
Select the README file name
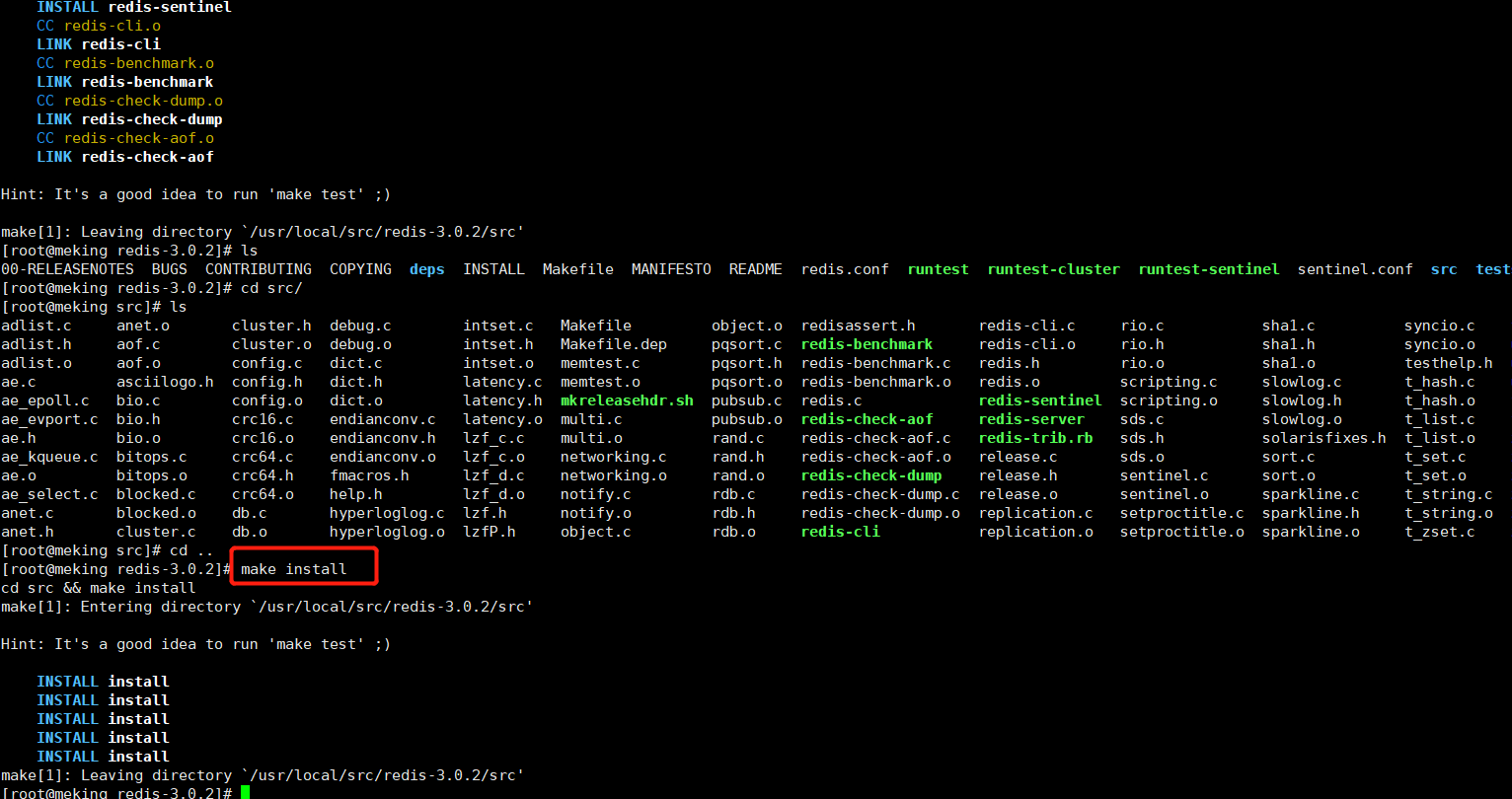(756, 269)
